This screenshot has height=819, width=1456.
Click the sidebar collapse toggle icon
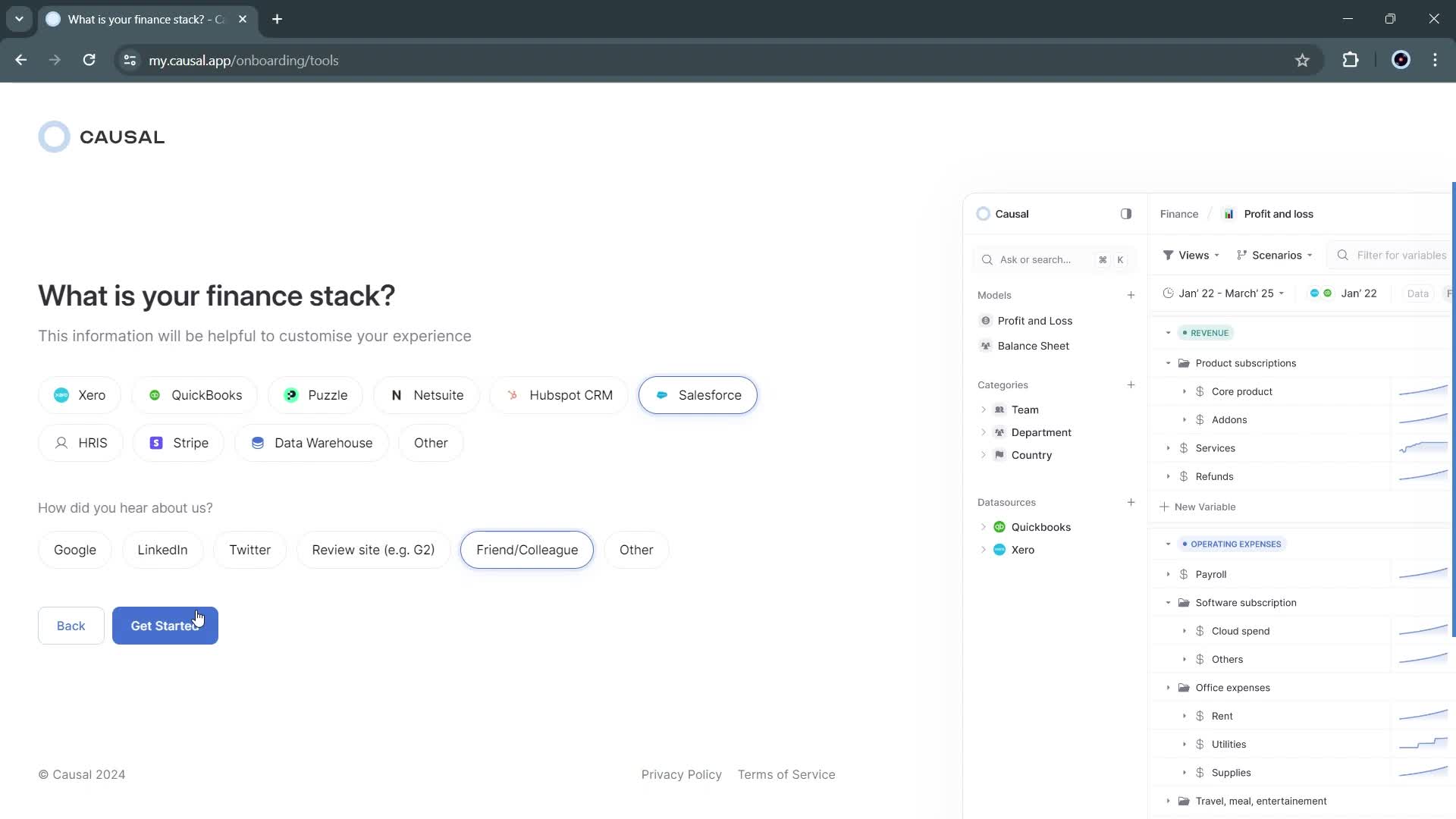click(1126, 213)
